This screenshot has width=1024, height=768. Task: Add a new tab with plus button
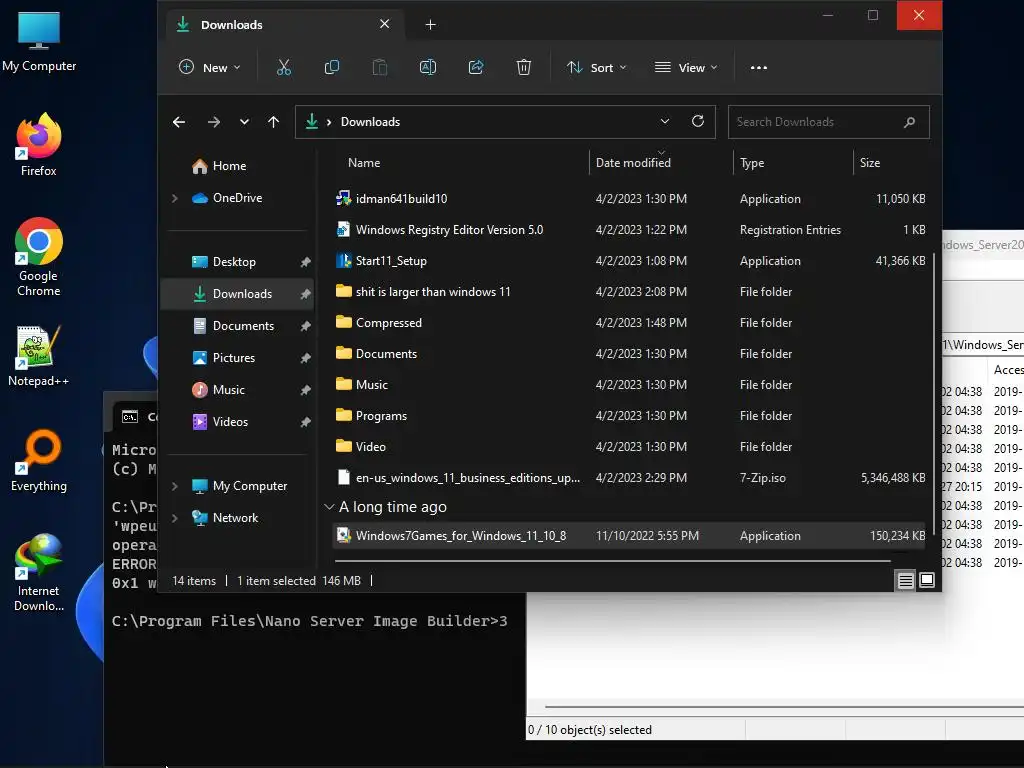pyautogui.click(x=430, y=25)
